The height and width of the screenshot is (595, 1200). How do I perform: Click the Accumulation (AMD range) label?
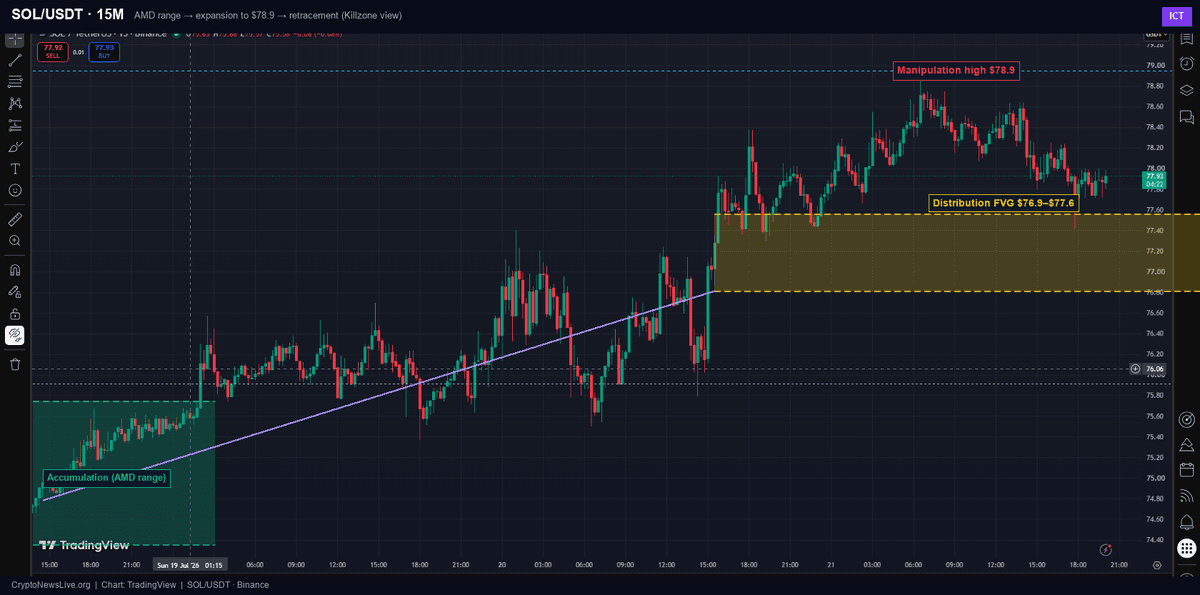106,477
